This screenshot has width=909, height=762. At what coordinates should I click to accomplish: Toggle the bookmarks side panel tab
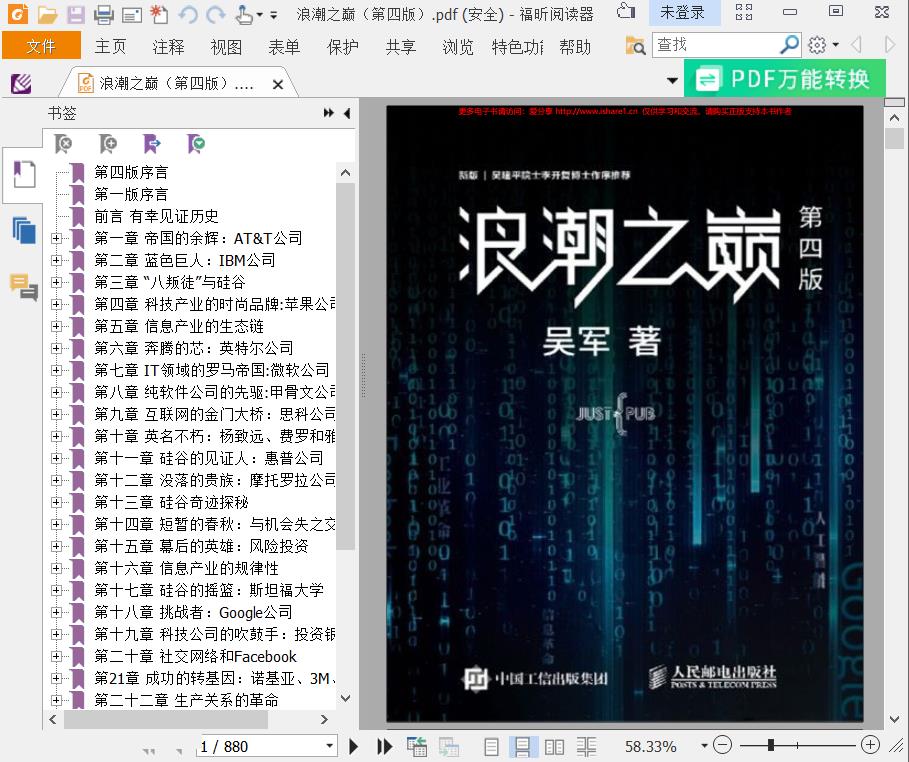[x=24, y=173]
